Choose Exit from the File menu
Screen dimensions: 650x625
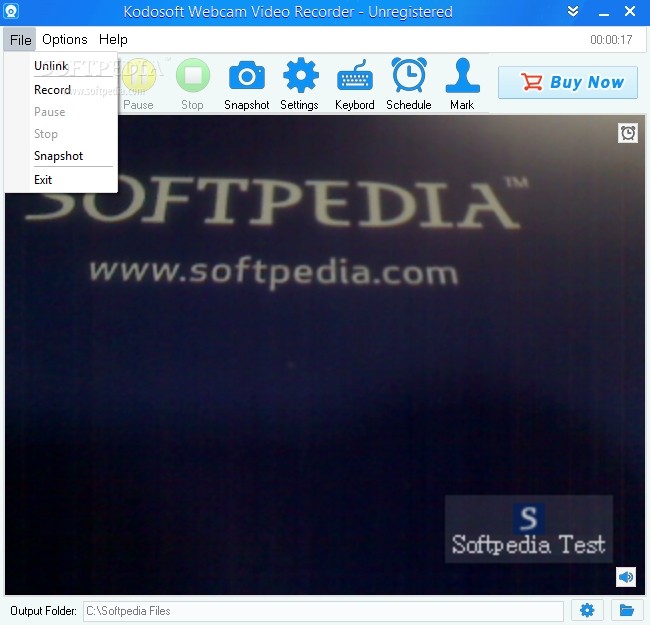(61, 180)
